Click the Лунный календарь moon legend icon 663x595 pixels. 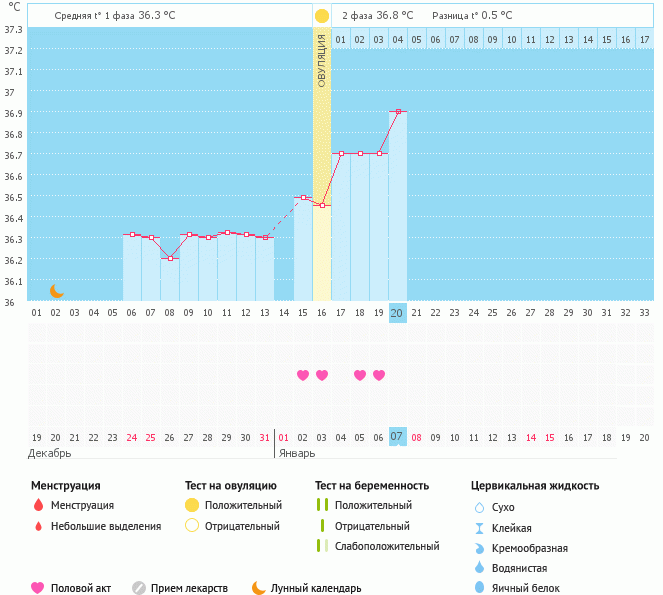point(259,588)
